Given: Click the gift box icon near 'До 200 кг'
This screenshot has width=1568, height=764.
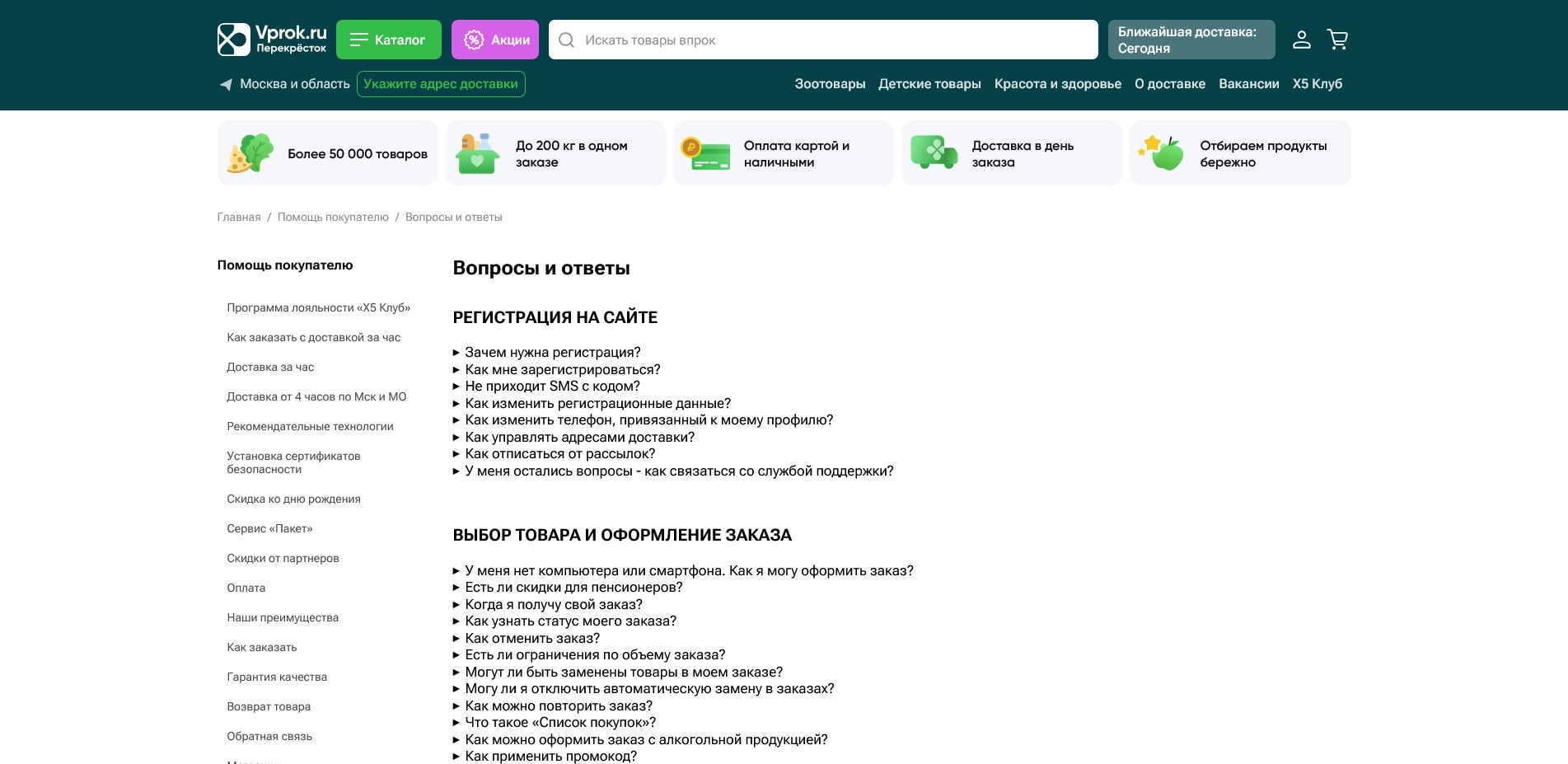Looking at the screenshot, I should (x=479, y=152).
